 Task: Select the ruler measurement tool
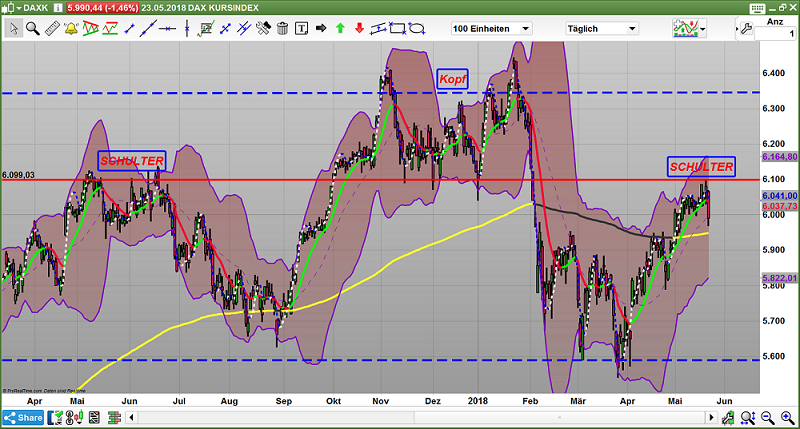click(52, 29)
